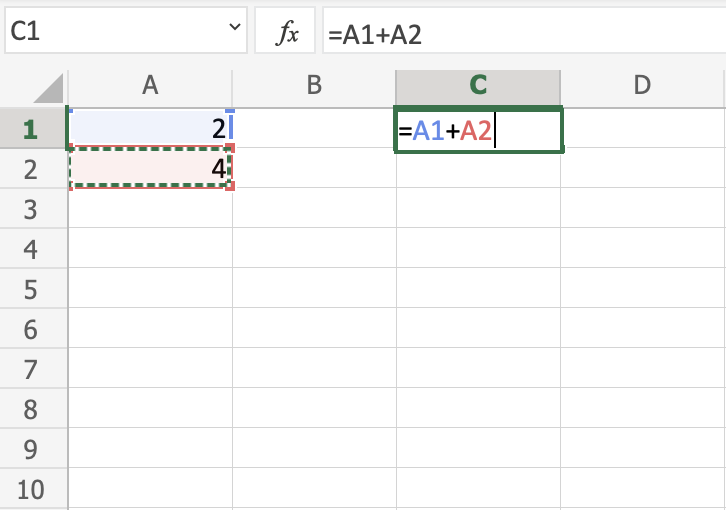
Task: Click cell A2 containing 4
Action: [x=150, y=169]
